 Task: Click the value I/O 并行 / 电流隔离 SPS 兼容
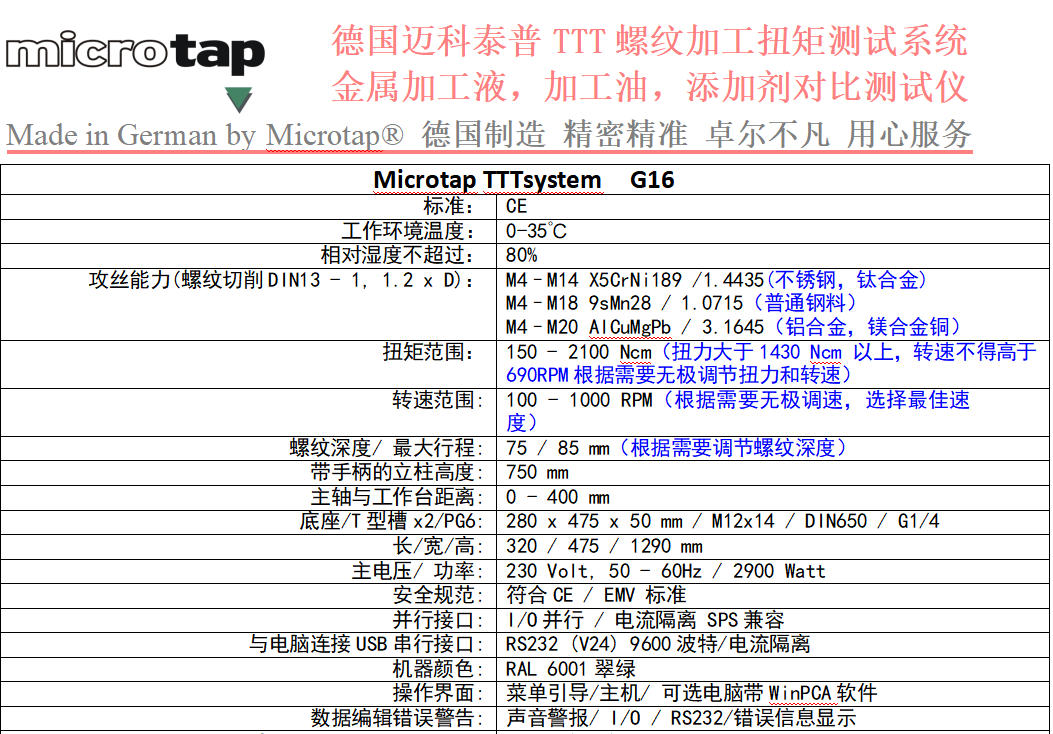click(x=645, y=620)
